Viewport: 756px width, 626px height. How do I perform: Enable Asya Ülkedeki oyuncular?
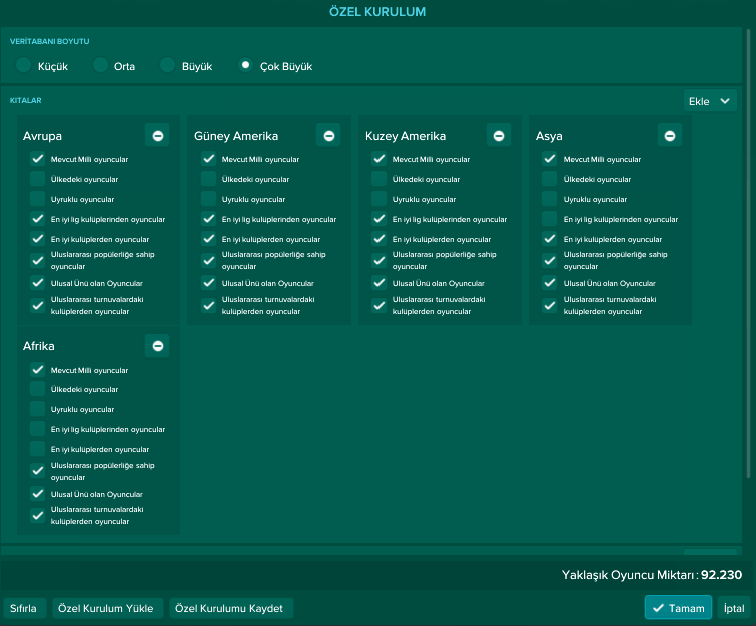(550, 179)
